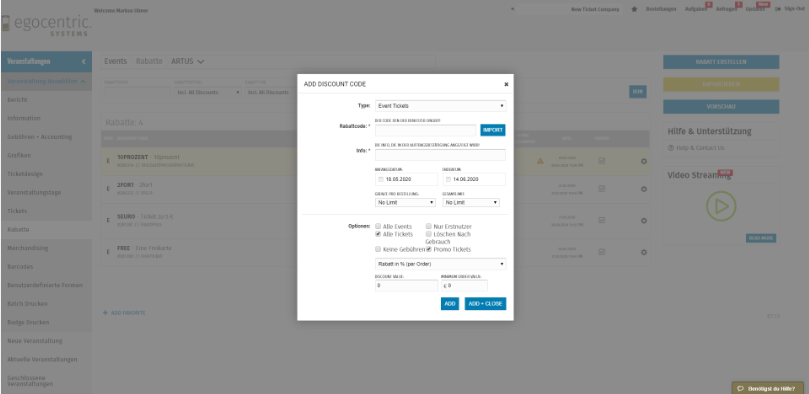Toggle status checkbox of 10PROZENT row
Screen dimensions: 809x394
[x=602, y=161]
